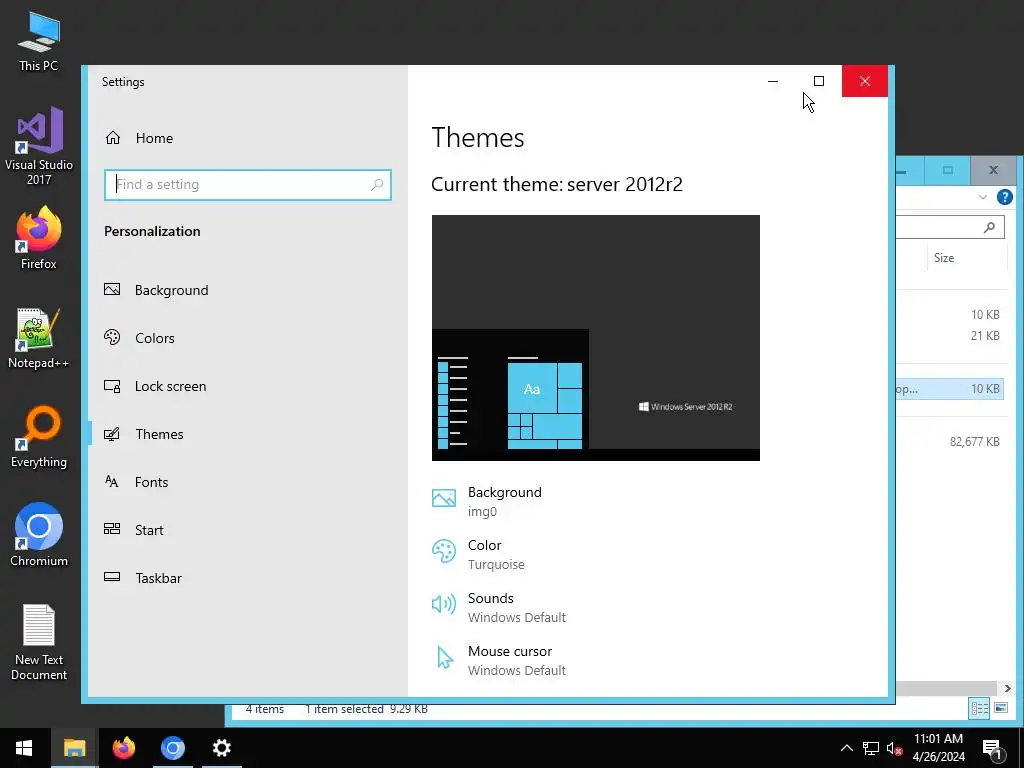Viewport: 1024px width, 768px height.
Task: Click Settings gear in taskbar
Action: point(221,748)
